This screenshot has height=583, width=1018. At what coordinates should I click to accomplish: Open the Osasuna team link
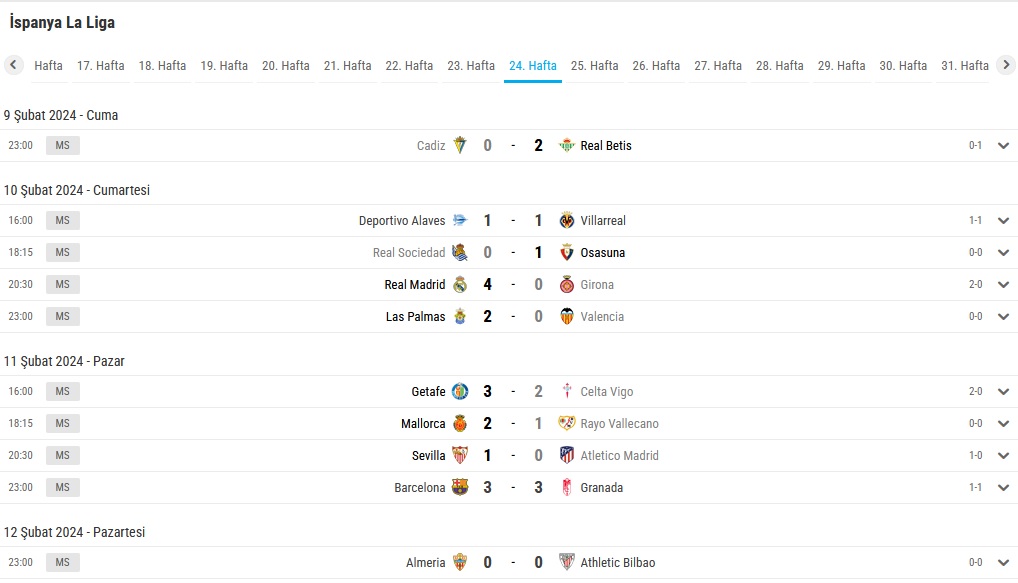coord(602,253)
